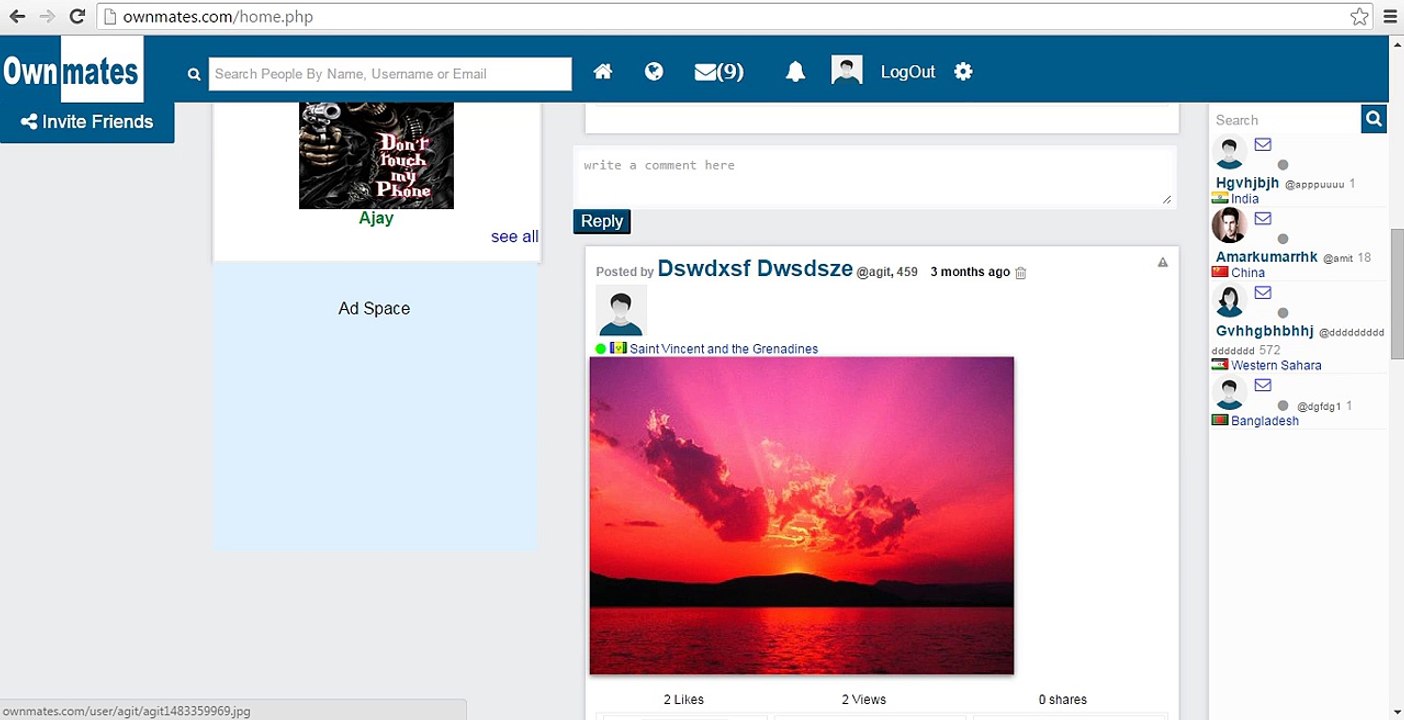
Task: Click the home icon in the navbar
Action: point(602,72)
